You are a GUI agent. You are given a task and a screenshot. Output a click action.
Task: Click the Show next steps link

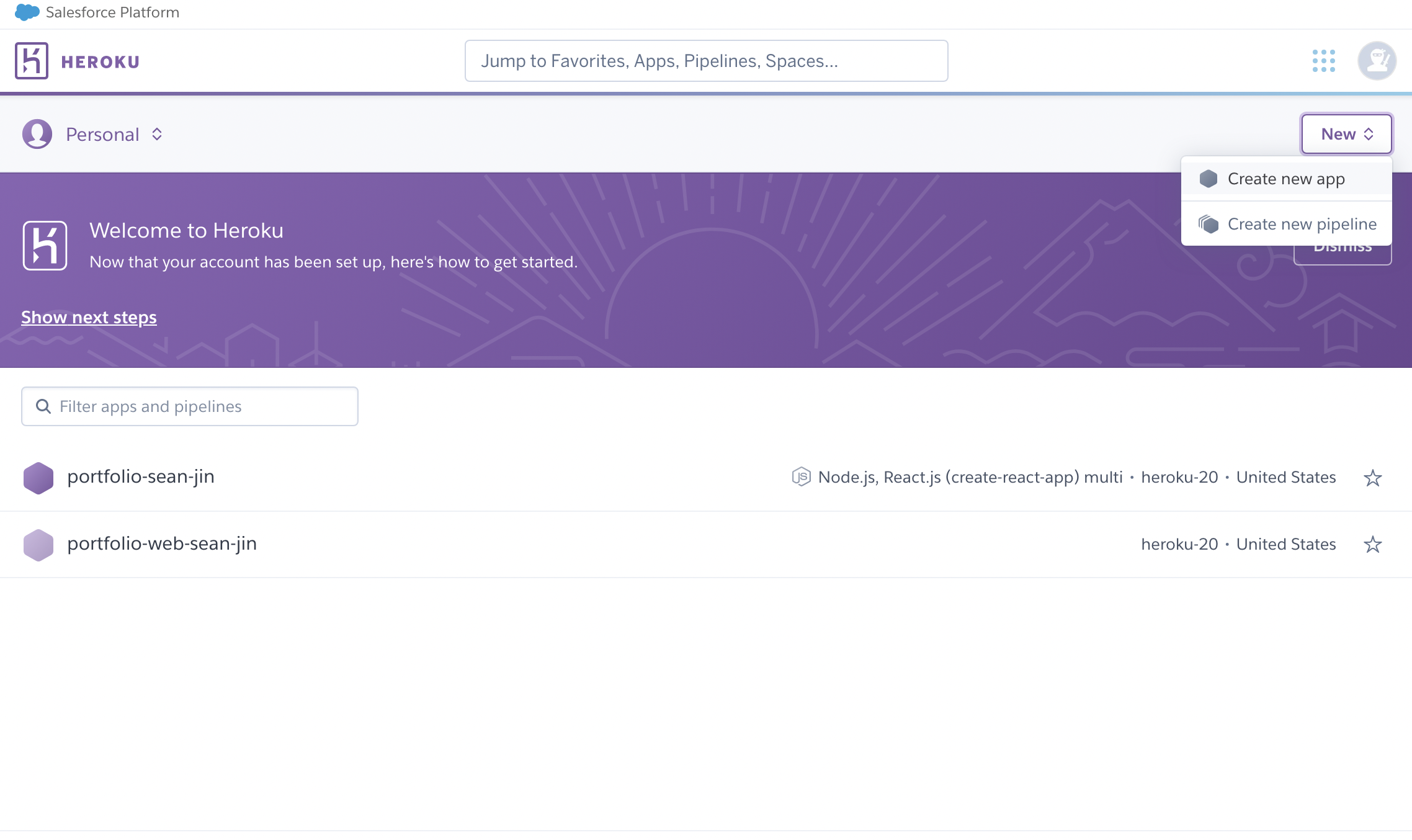tap(89, 317)
